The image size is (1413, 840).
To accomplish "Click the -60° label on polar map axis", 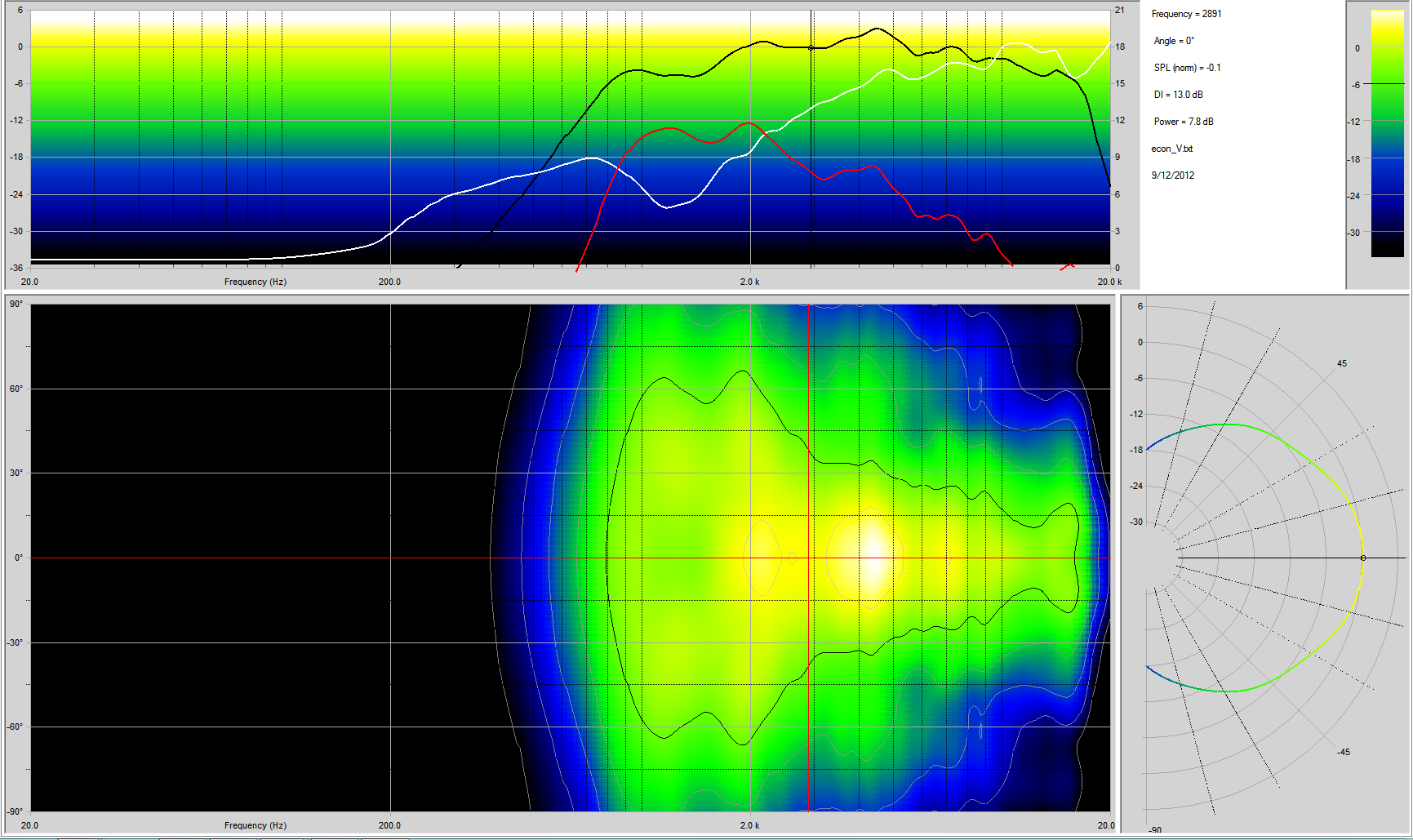I will [15, 727].
